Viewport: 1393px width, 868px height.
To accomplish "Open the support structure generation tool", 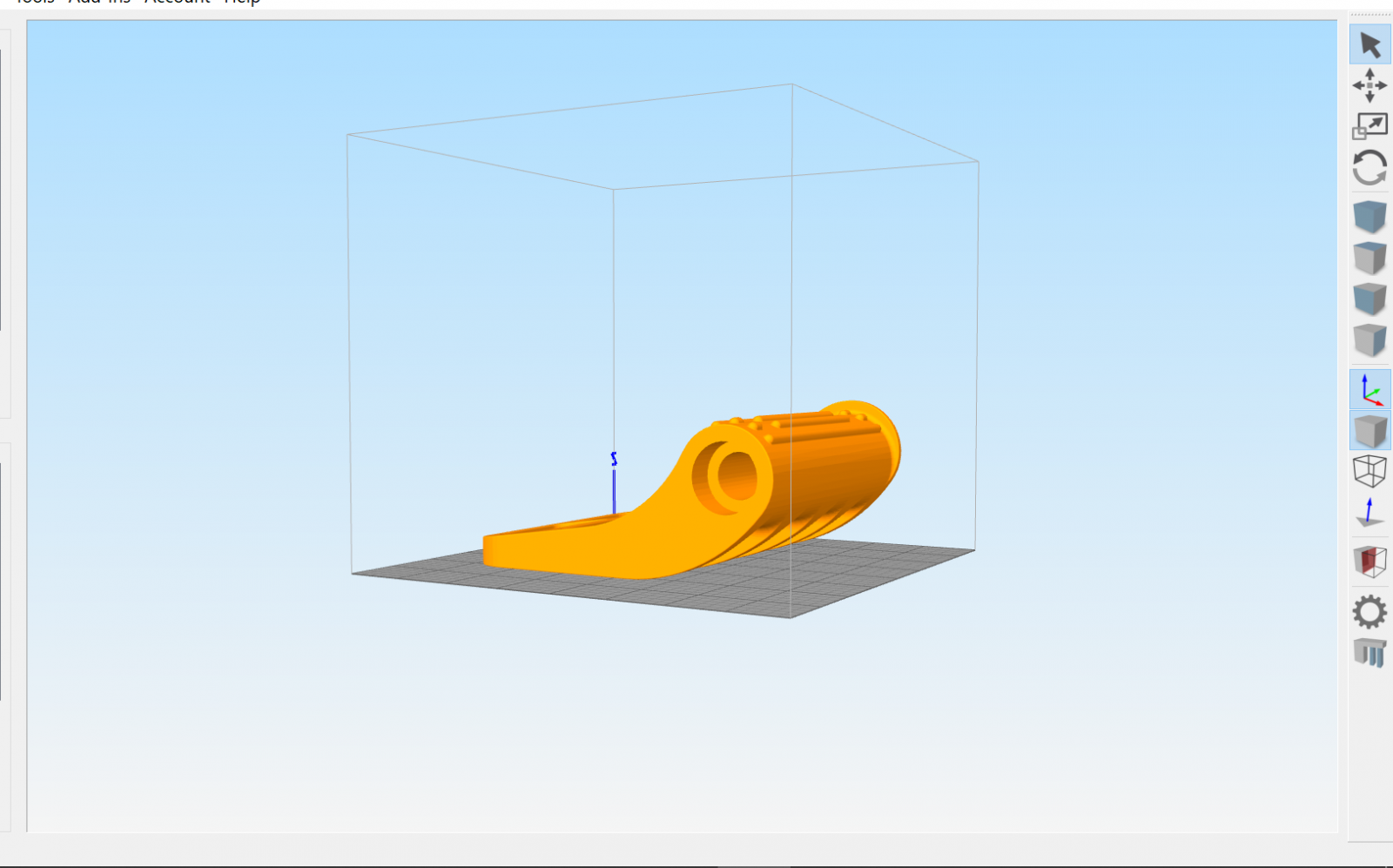I will click(1369, 652).
